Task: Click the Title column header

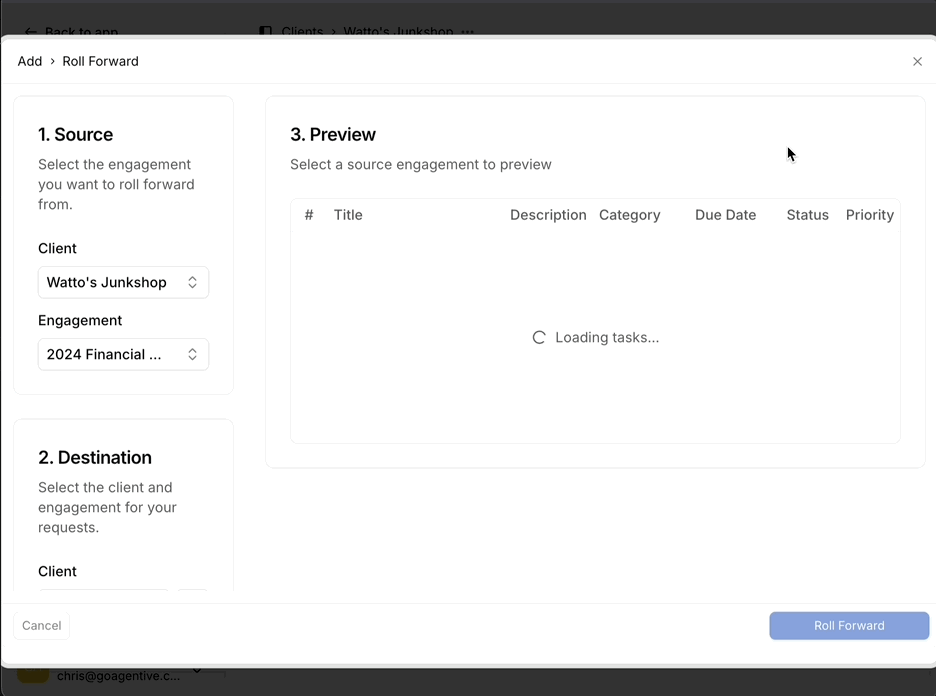Action: 348,215
